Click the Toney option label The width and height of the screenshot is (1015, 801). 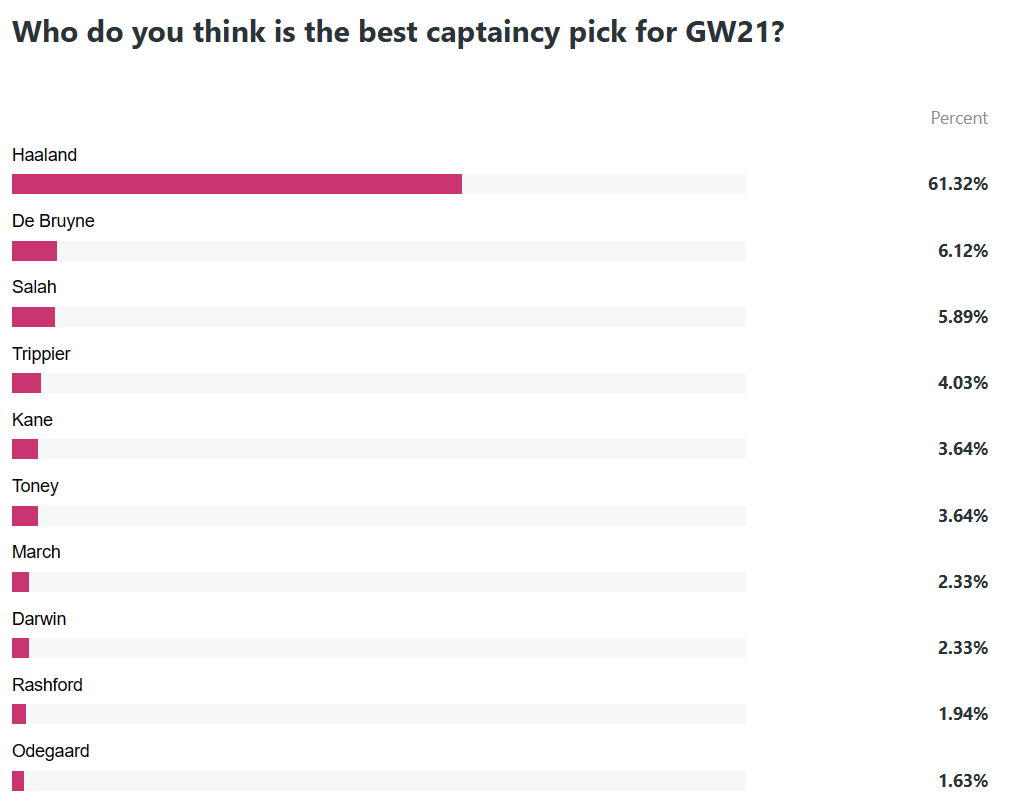click(36, 486)
